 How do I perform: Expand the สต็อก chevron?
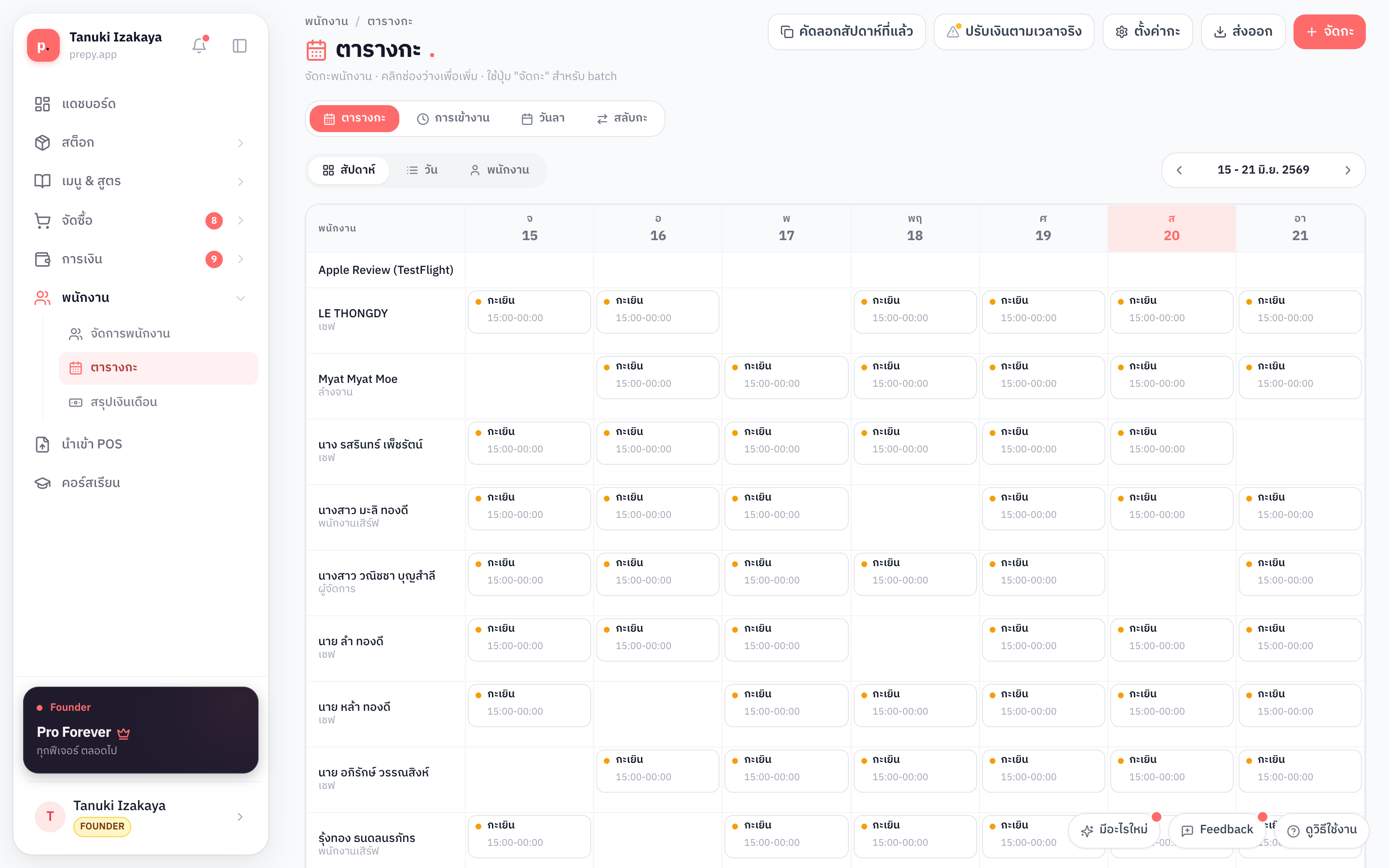[241, 143]
